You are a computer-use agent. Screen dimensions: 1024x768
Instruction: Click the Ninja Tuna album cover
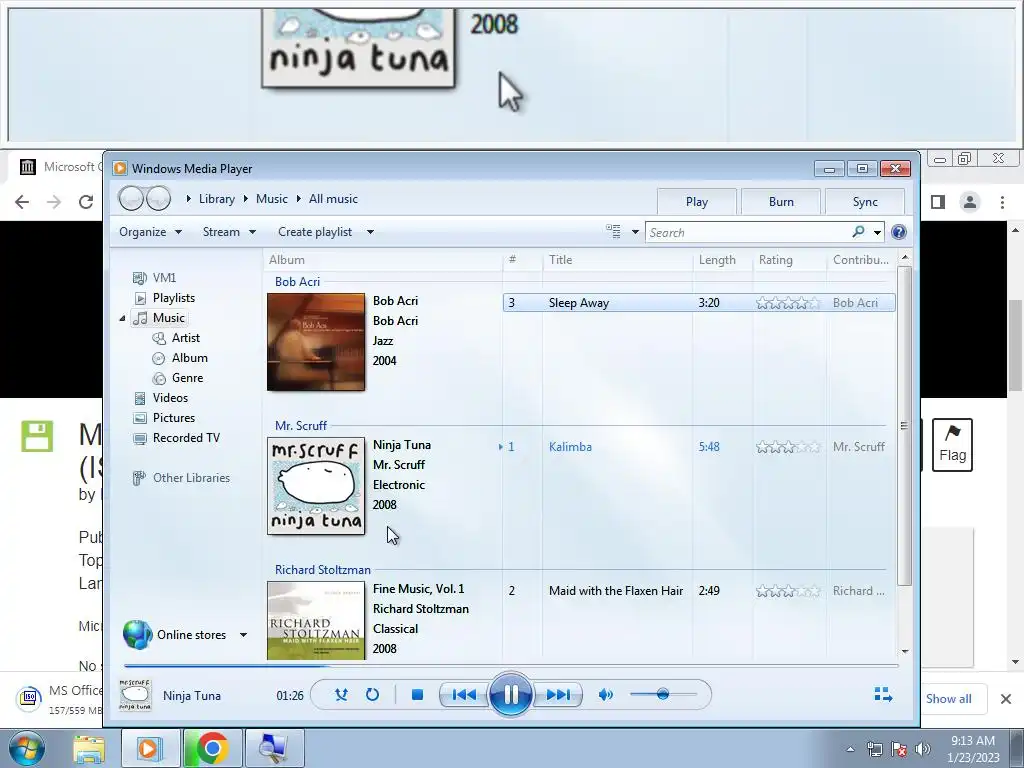pos(316,486)
